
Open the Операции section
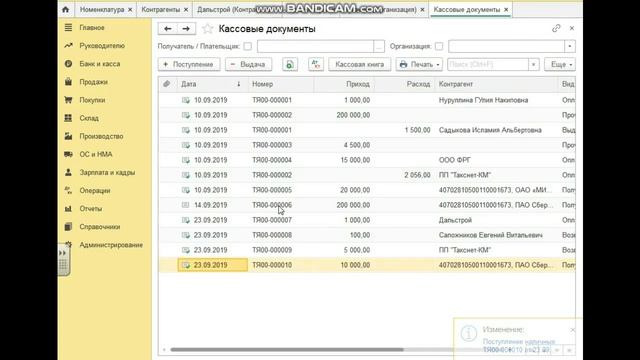(x=95, y=191)
